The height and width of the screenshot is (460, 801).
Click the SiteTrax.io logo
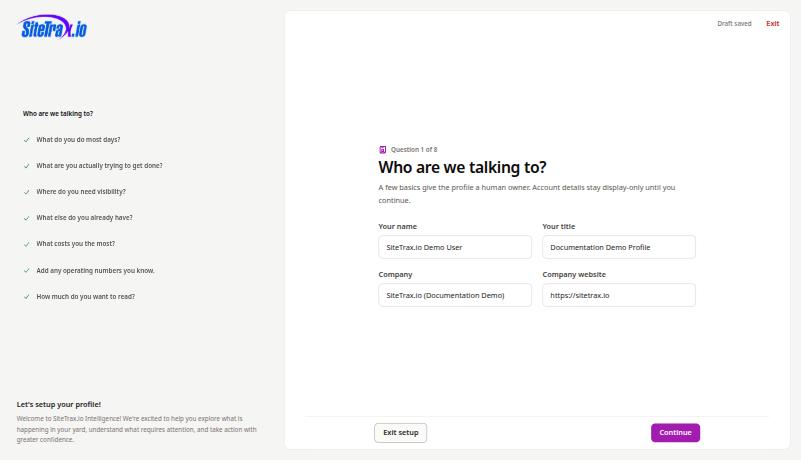click(53, 27)
